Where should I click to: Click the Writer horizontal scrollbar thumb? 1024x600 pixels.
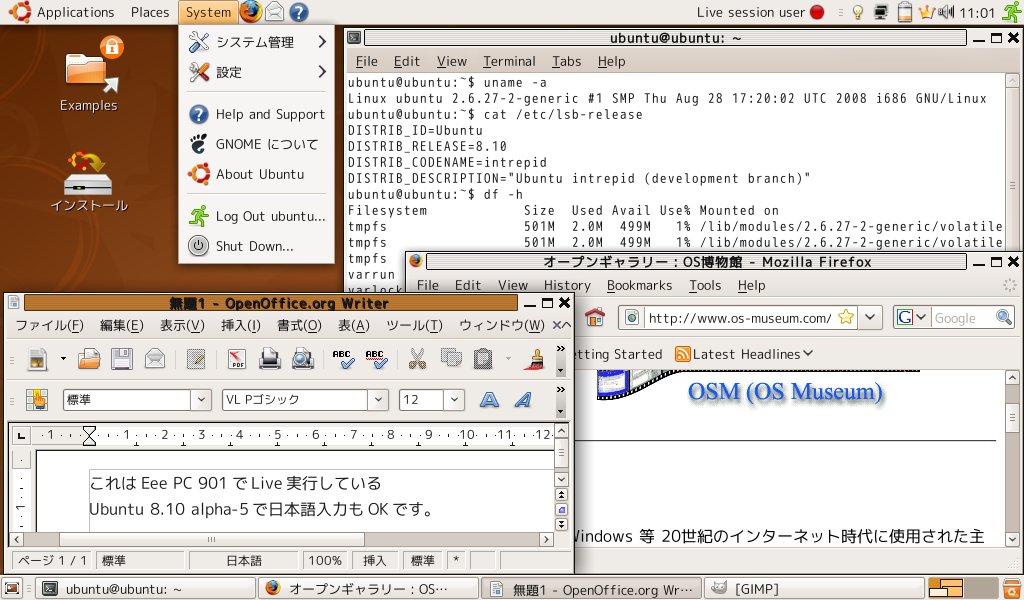tap(212, 539)
